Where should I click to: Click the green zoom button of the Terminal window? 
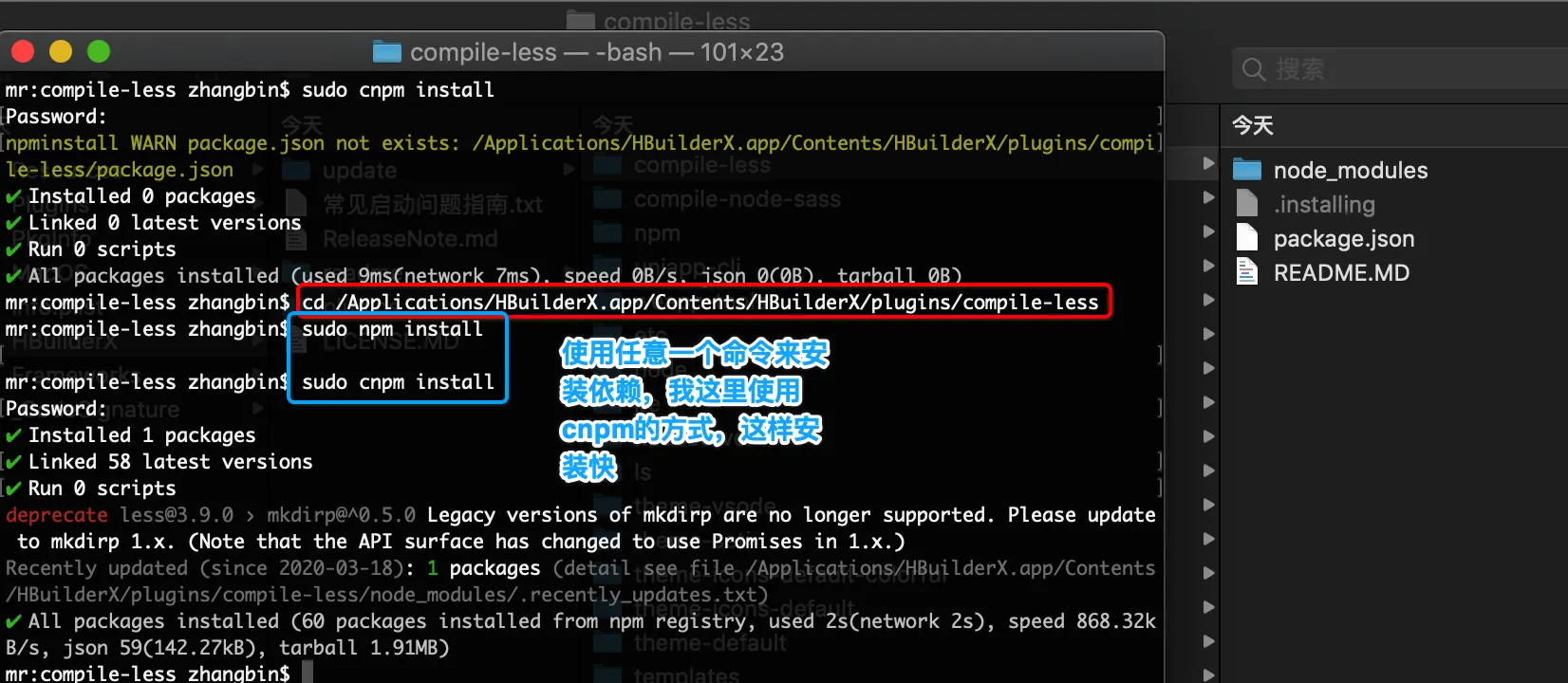click(x=99, y=51)
